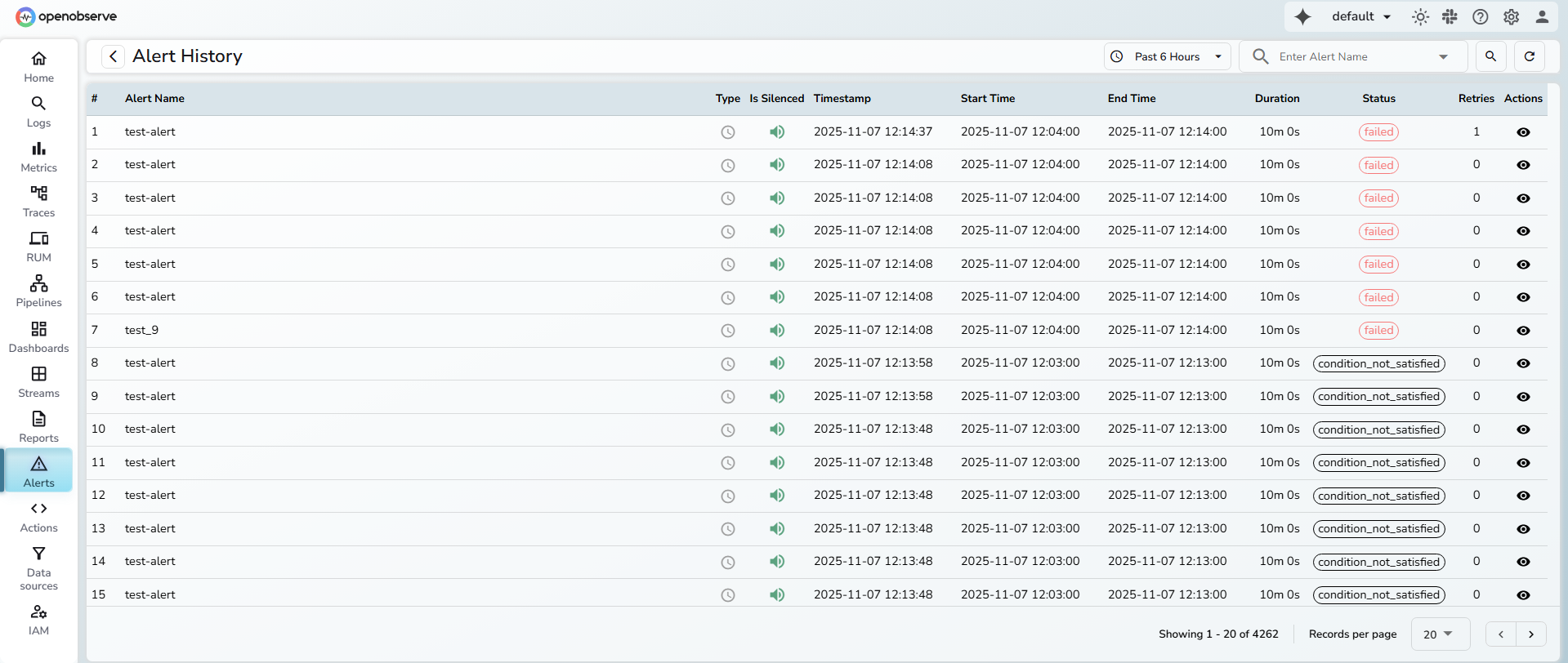The width and height of the screenshot is (1568, 663).
Task: Go back using the left arrow
Action: pyautogui.click(x=113, y=56)
